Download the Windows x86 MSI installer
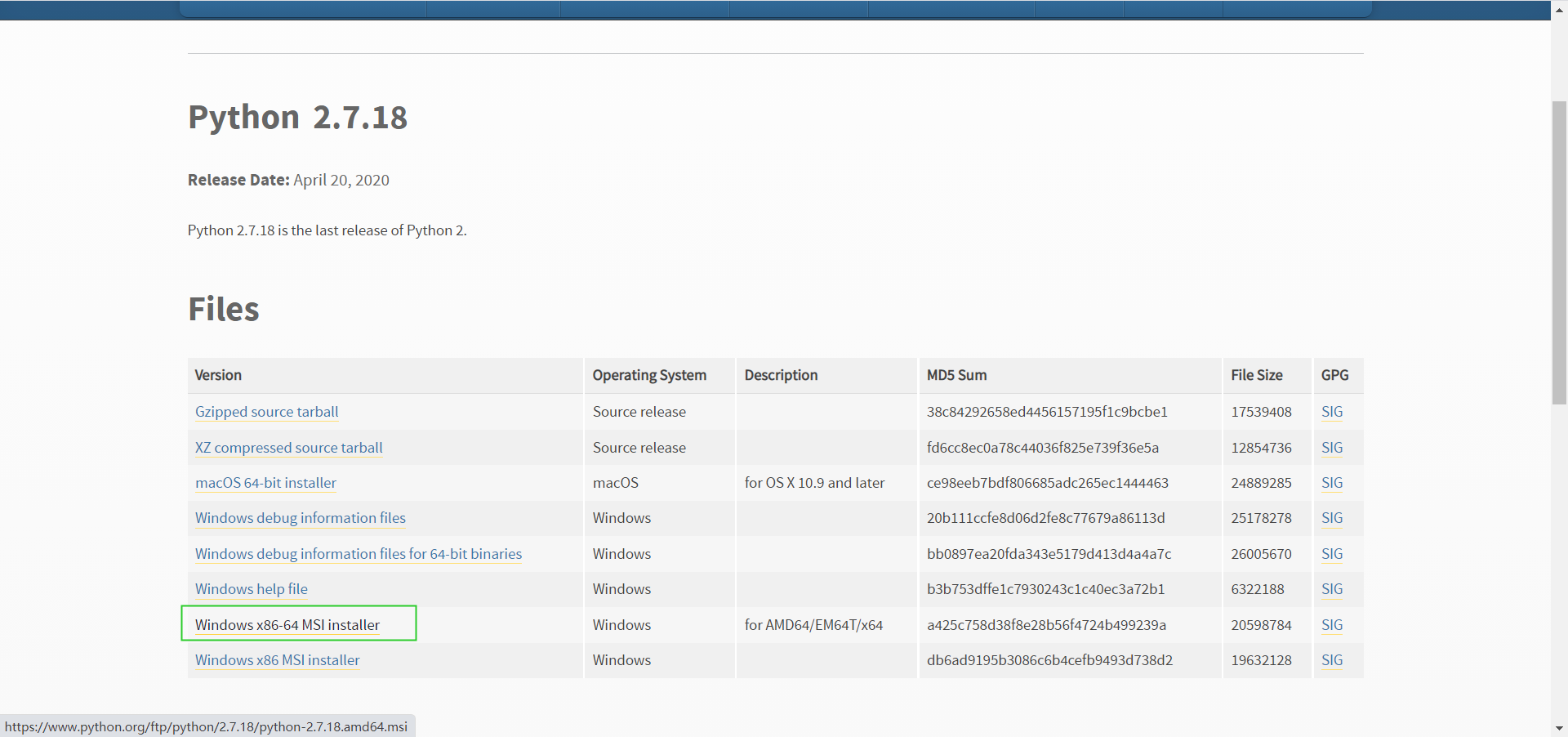1568x737 pixels. coord(278,660)
